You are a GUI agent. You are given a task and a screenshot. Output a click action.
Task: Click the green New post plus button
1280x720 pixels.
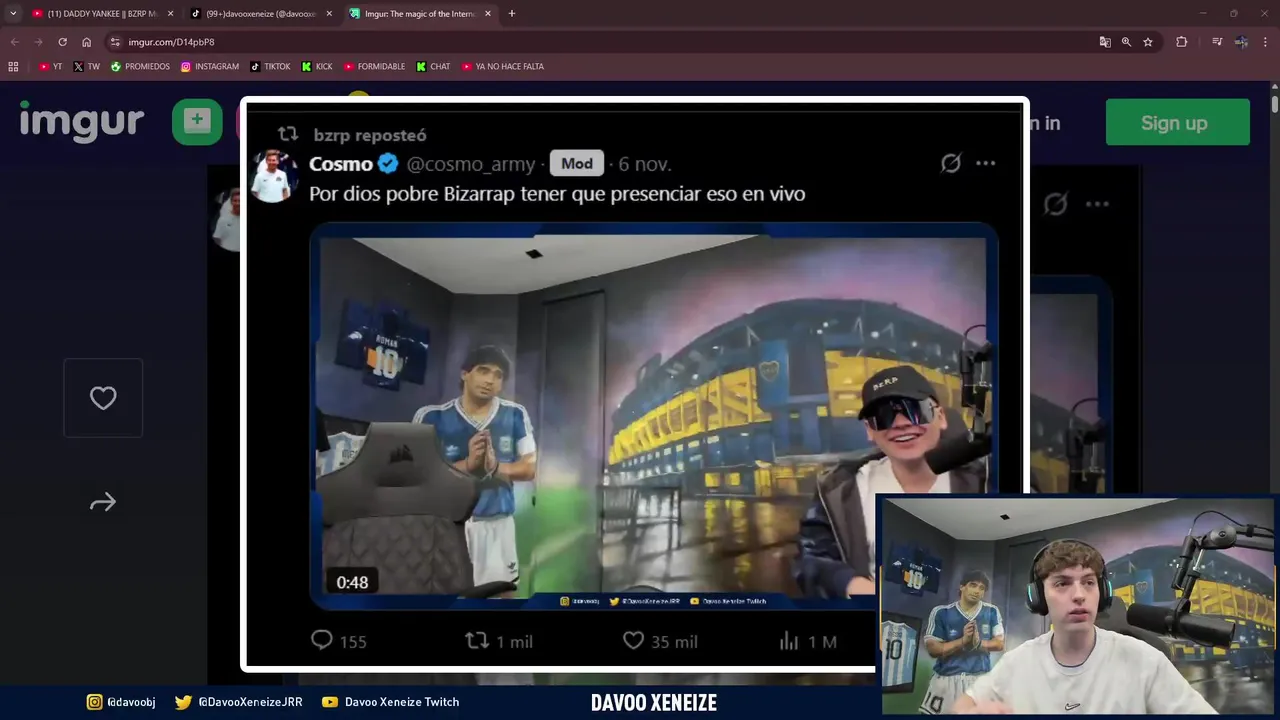(197, 122)
